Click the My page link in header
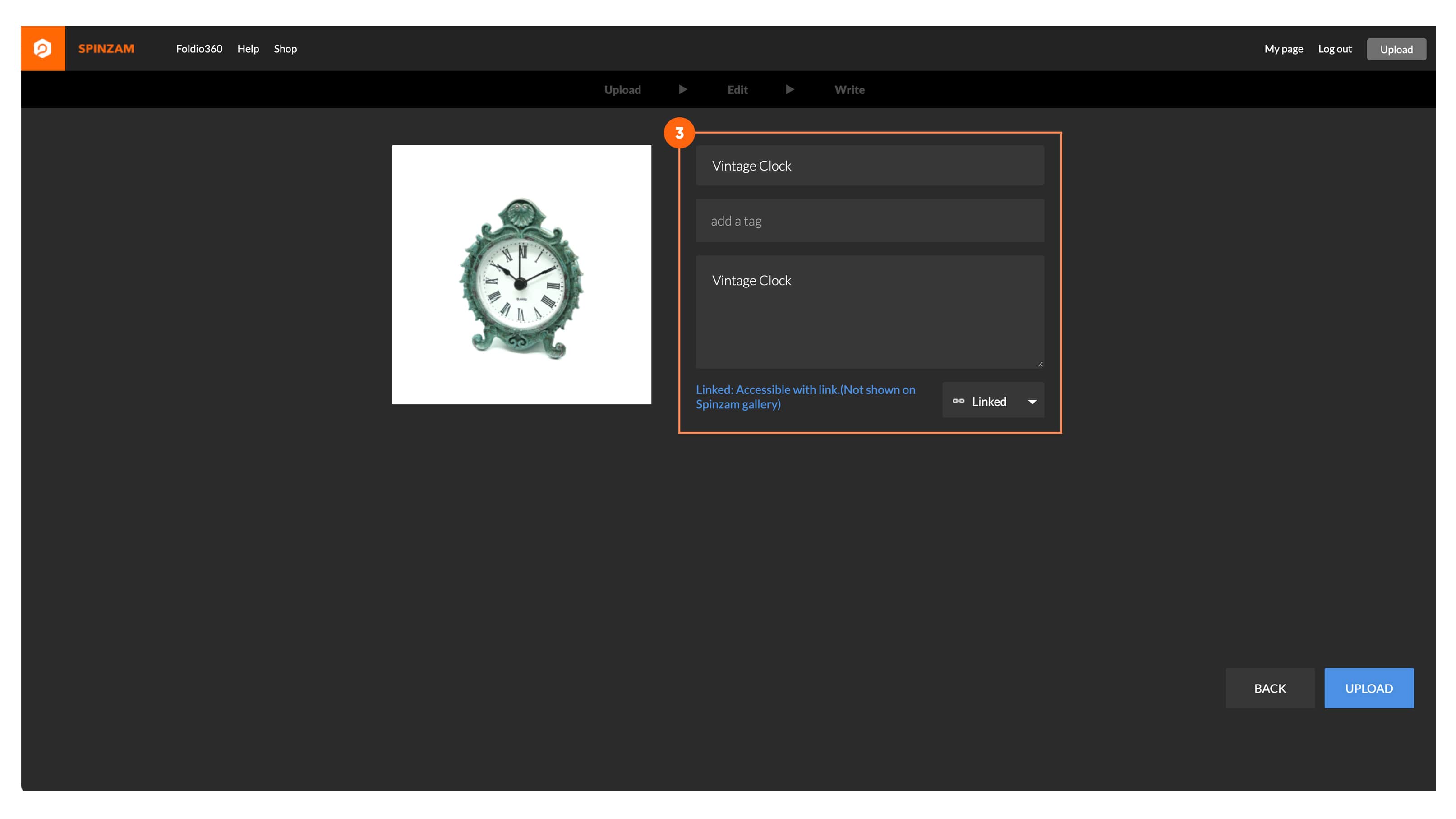This screenshot has height=819, width=1456. [x=1283, y=48]
